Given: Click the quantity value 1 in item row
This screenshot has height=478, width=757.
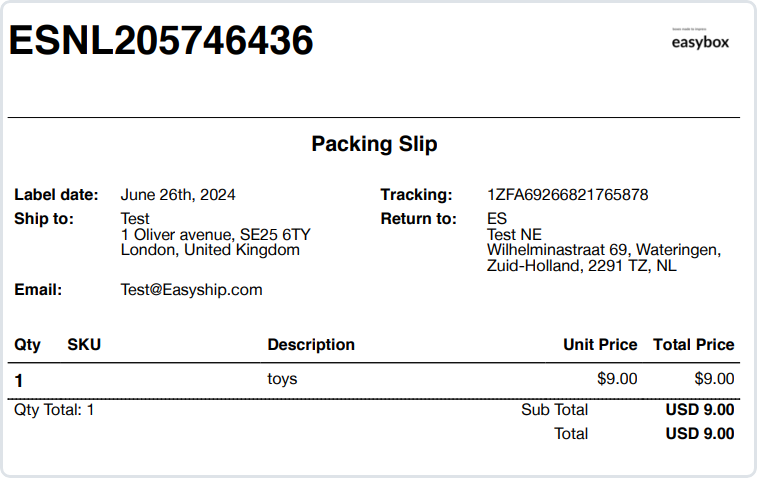Looking at the screenshot, I should (19, 380).
